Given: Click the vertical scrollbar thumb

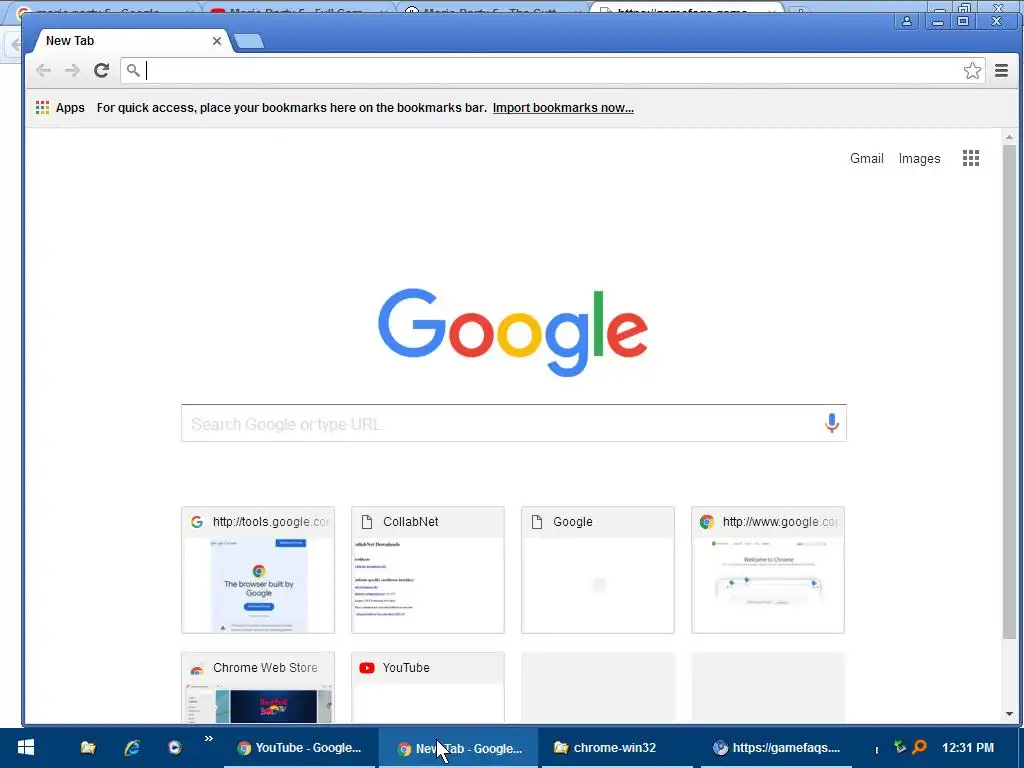Looking at the screenshot, I should [x=1010, y=392].
